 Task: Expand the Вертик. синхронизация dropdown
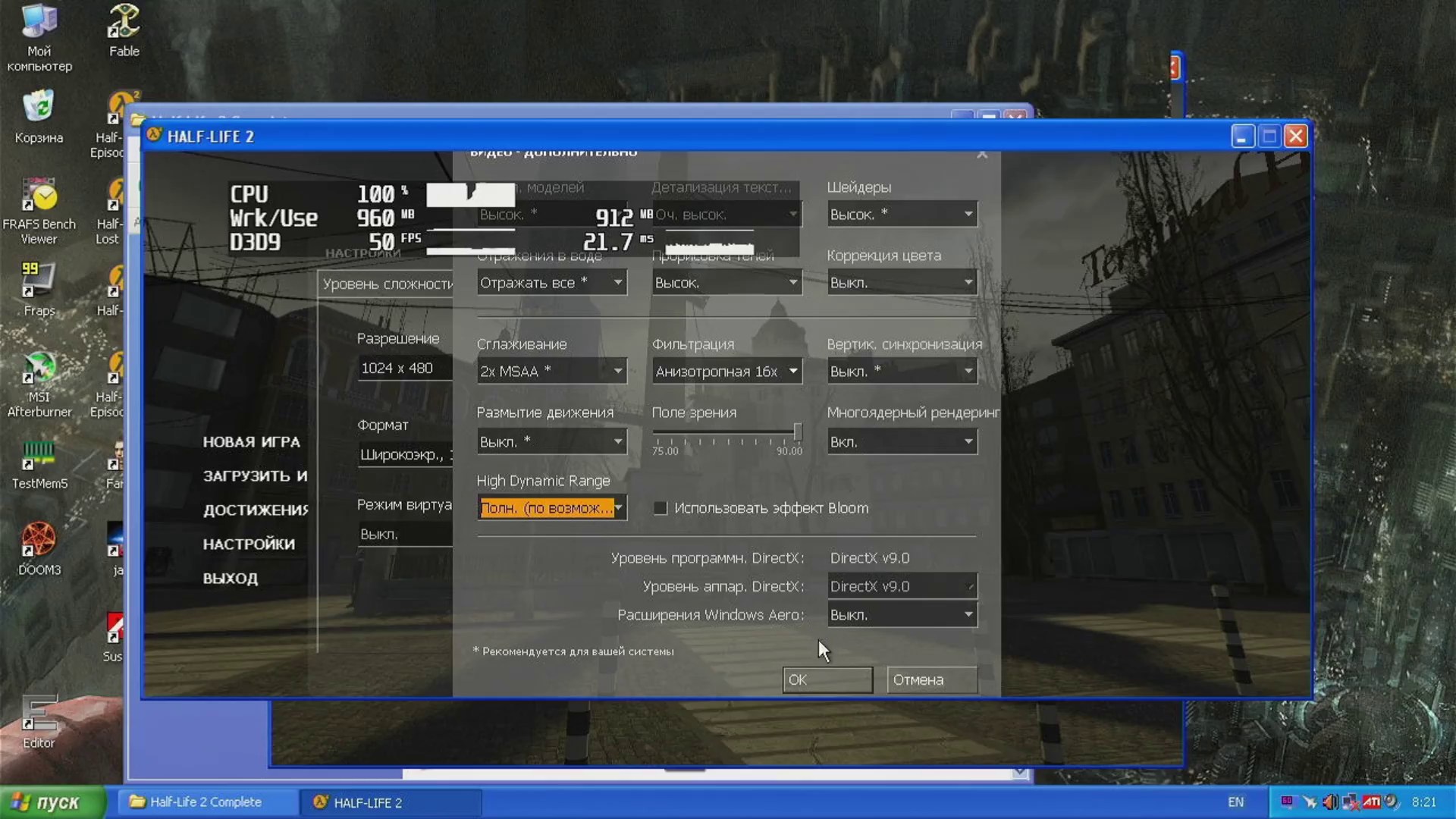[902, 372]
